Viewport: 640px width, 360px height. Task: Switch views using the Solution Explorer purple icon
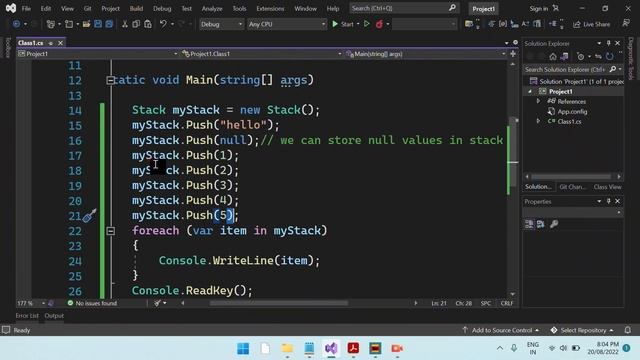point(564,56)
